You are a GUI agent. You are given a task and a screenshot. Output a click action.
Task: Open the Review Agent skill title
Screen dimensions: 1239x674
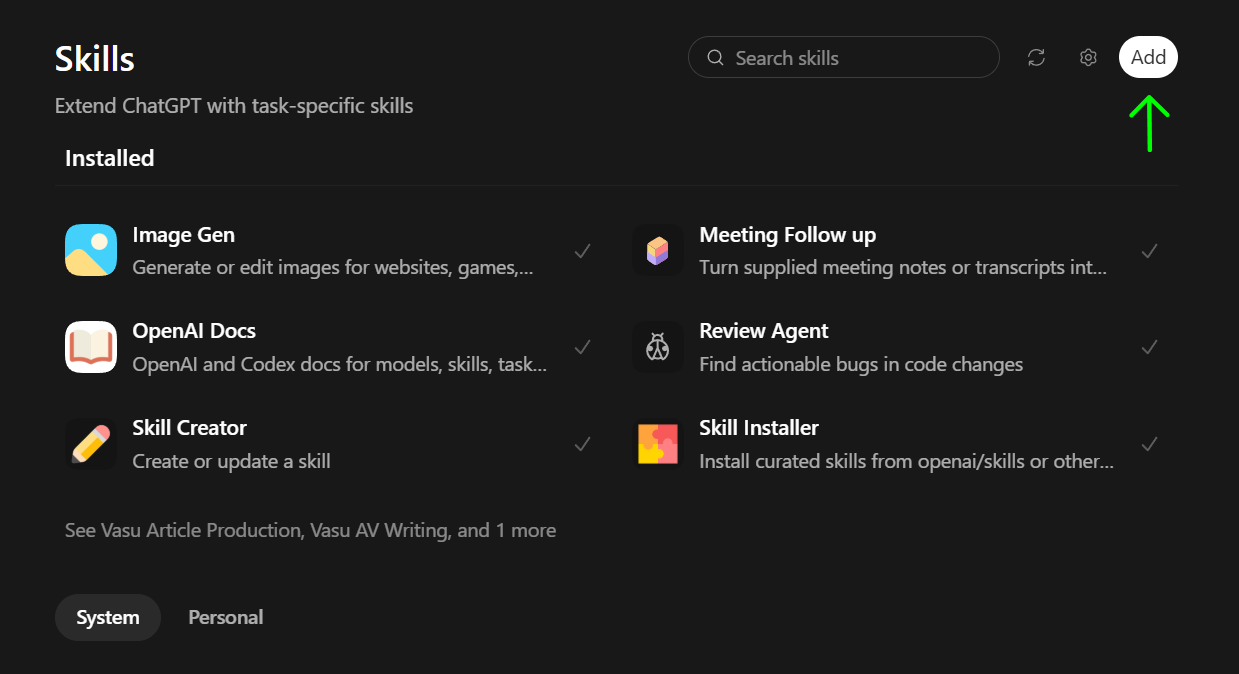(764, 331)
